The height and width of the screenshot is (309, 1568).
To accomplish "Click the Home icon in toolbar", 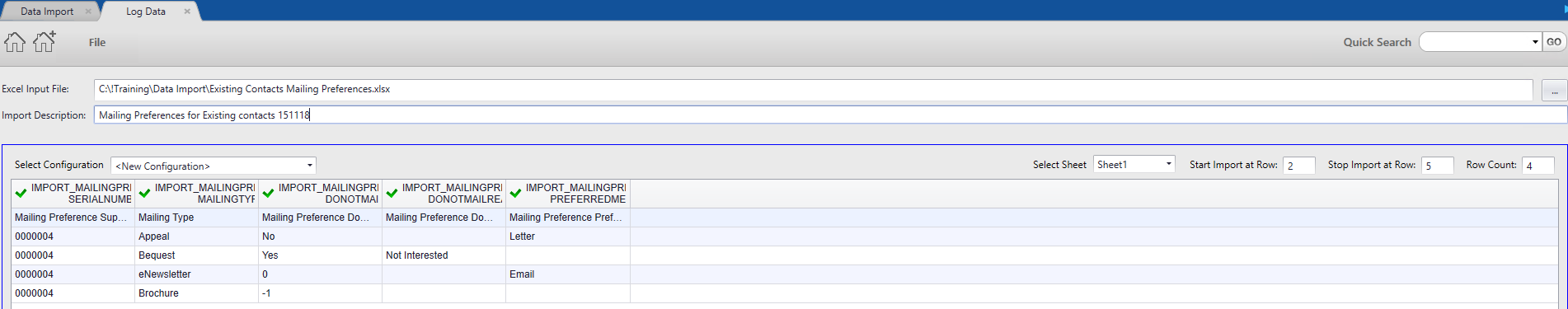I will click(x=15, y=42).
